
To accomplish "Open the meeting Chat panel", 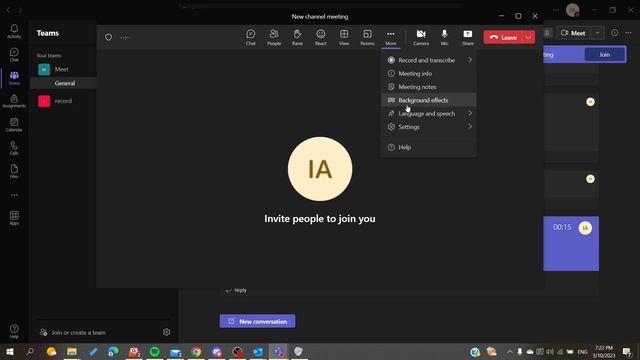I will coord(251,37).
